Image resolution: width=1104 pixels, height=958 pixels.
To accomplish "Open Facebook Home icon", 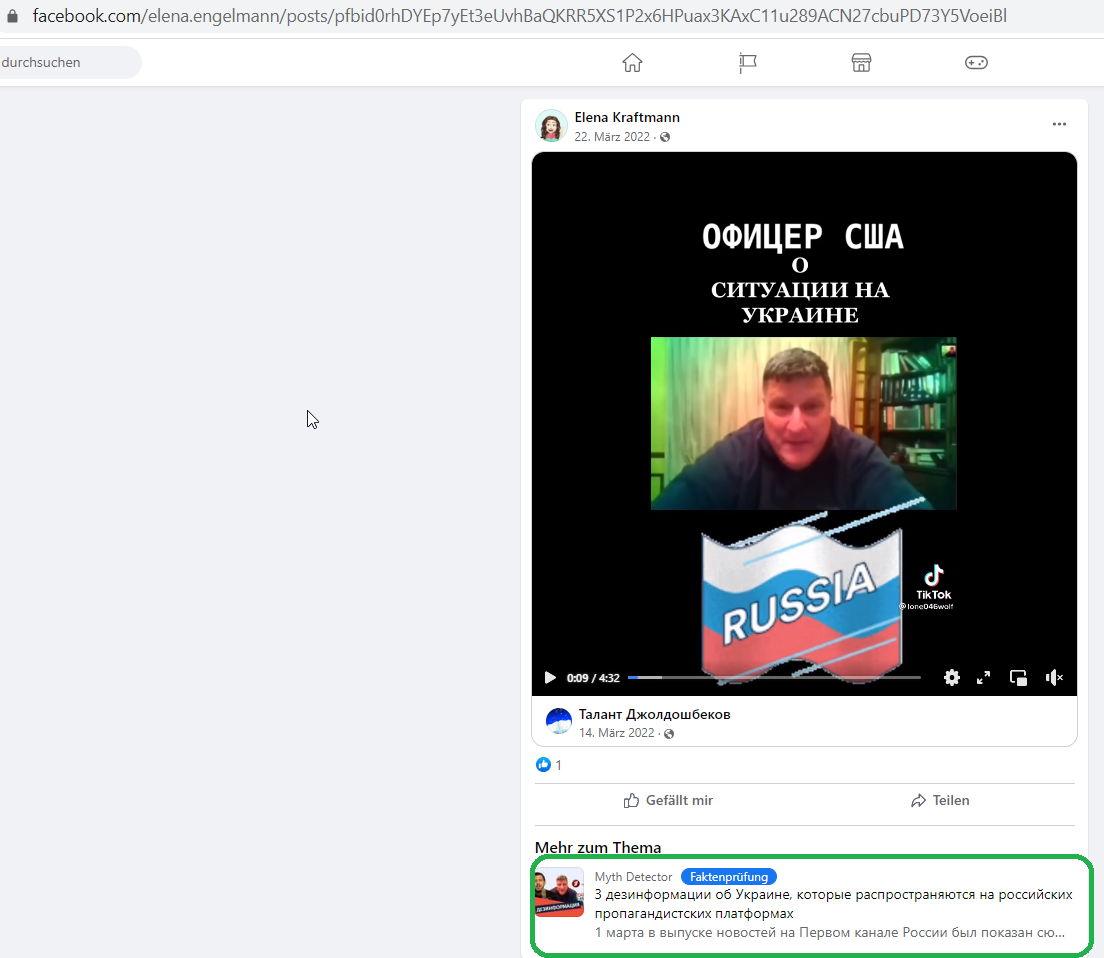I will click(632, 63).
